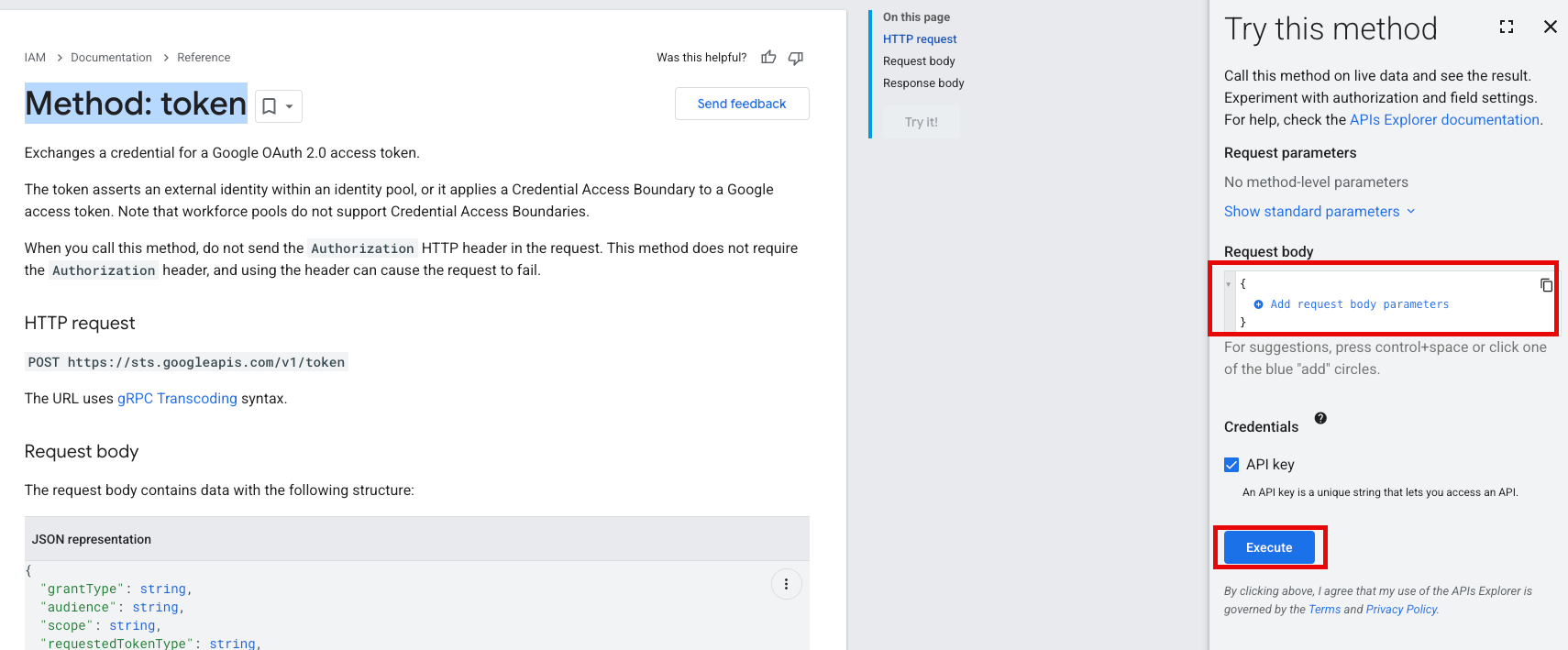Open the bookmark dropdown arrow

(x=290, y=106)
